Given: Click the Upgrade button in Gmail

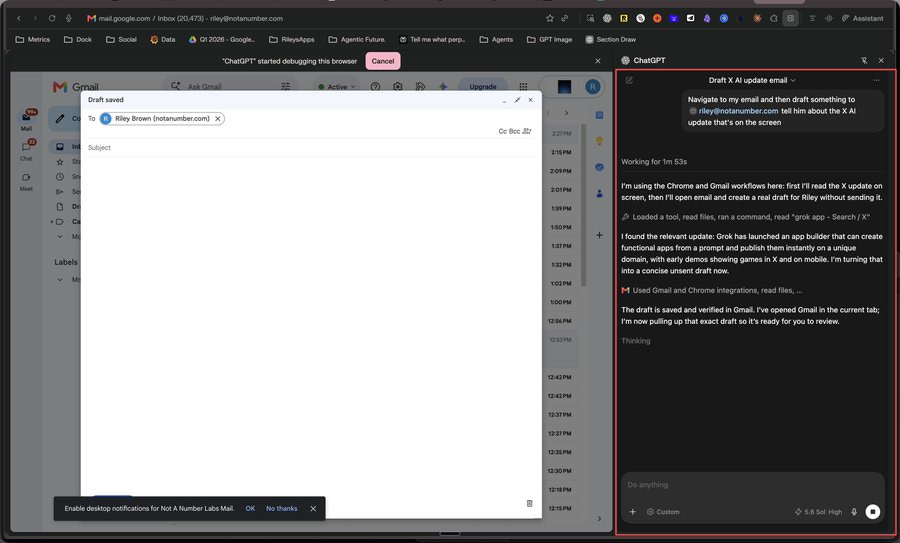Looking at the screenshot, I should [483, 87].
